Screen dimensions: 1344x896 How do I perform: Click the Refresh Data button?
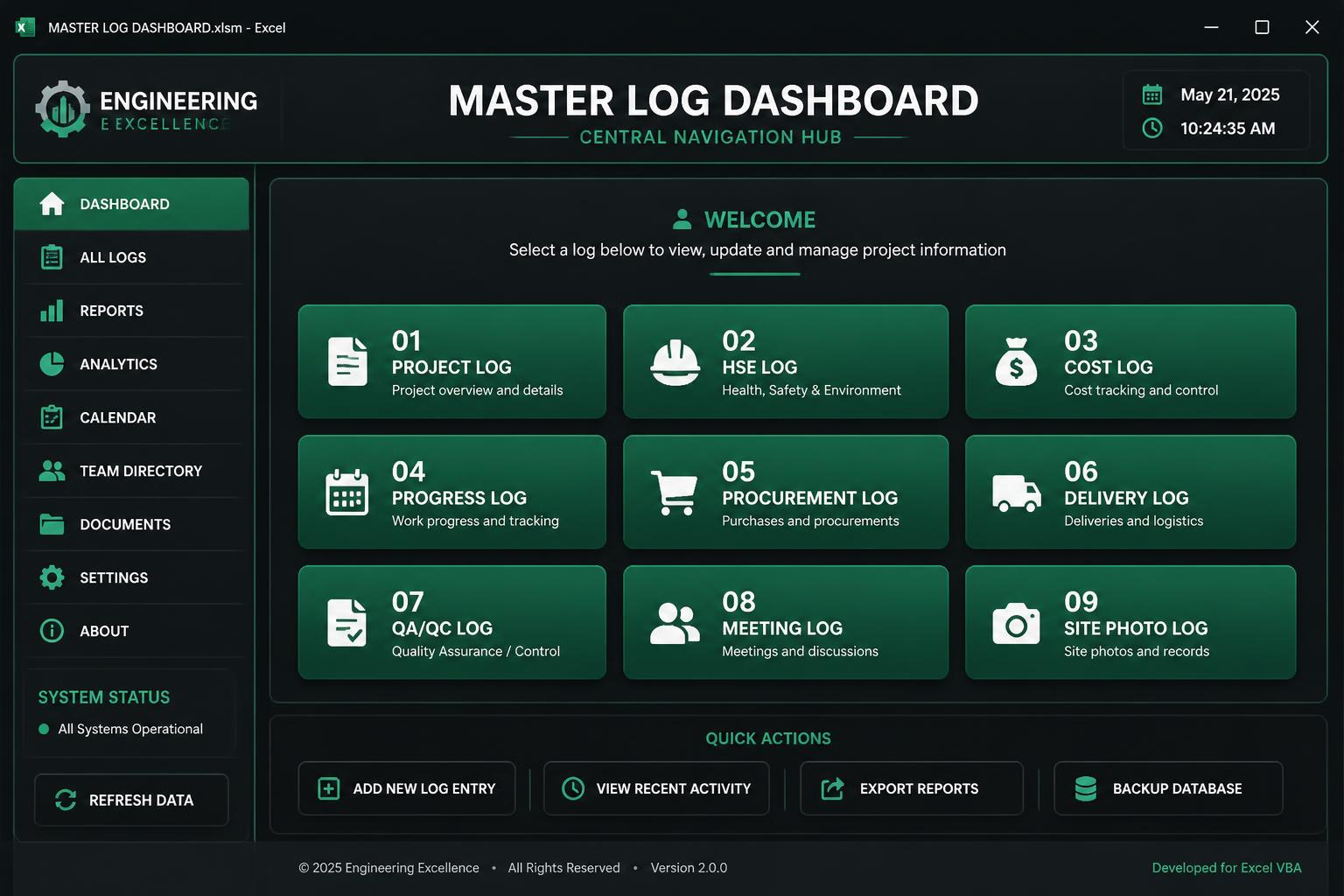tap(131, 800)
